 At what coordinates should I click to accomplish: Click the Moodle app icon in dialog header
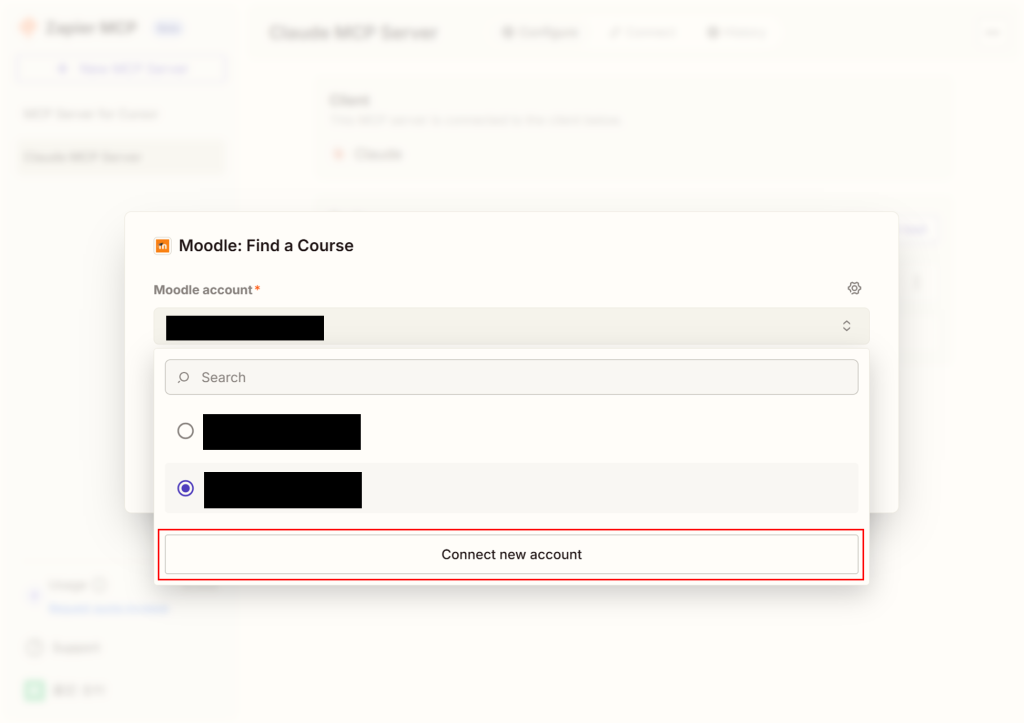tap(162, 246)
